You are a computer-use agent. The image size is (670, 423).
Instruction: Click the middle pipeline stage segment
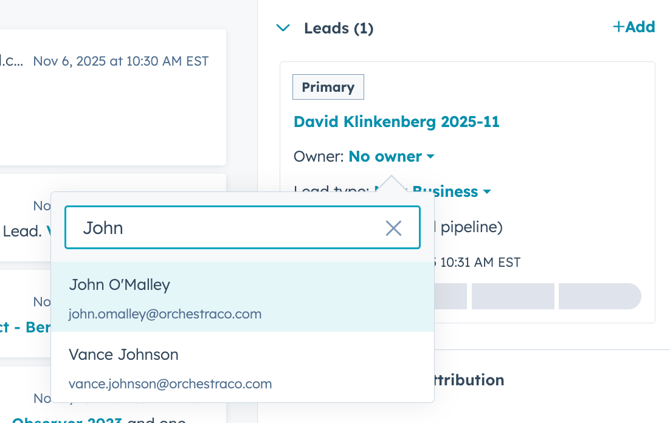click(x=513, y=296)
